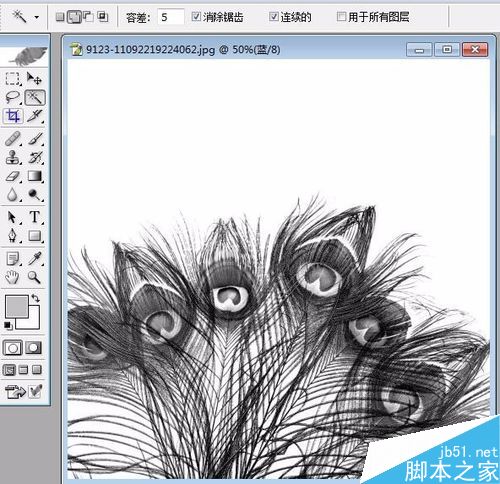The width and height of the screenshot is (500, 484).
Task: Click the 容差 tolerance input field
Action: 170,17
